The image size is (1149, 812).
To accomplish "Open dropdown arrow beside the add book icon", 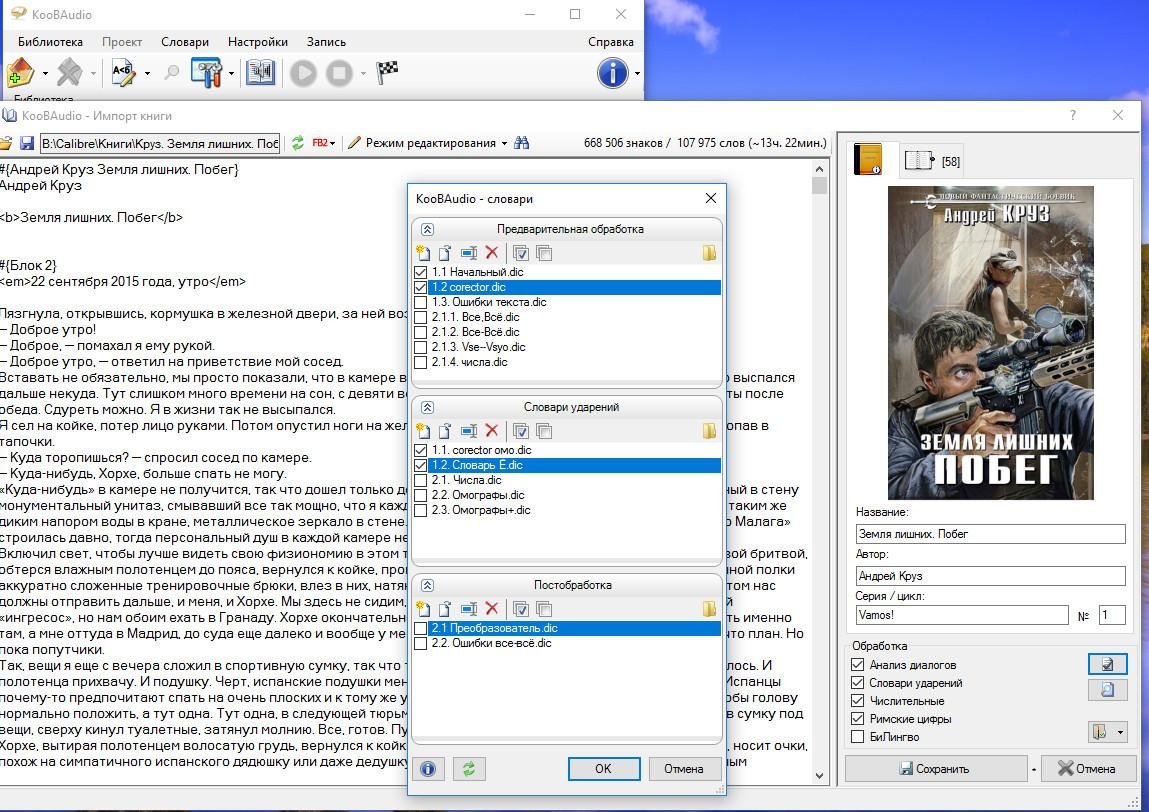I will [45, 73].
